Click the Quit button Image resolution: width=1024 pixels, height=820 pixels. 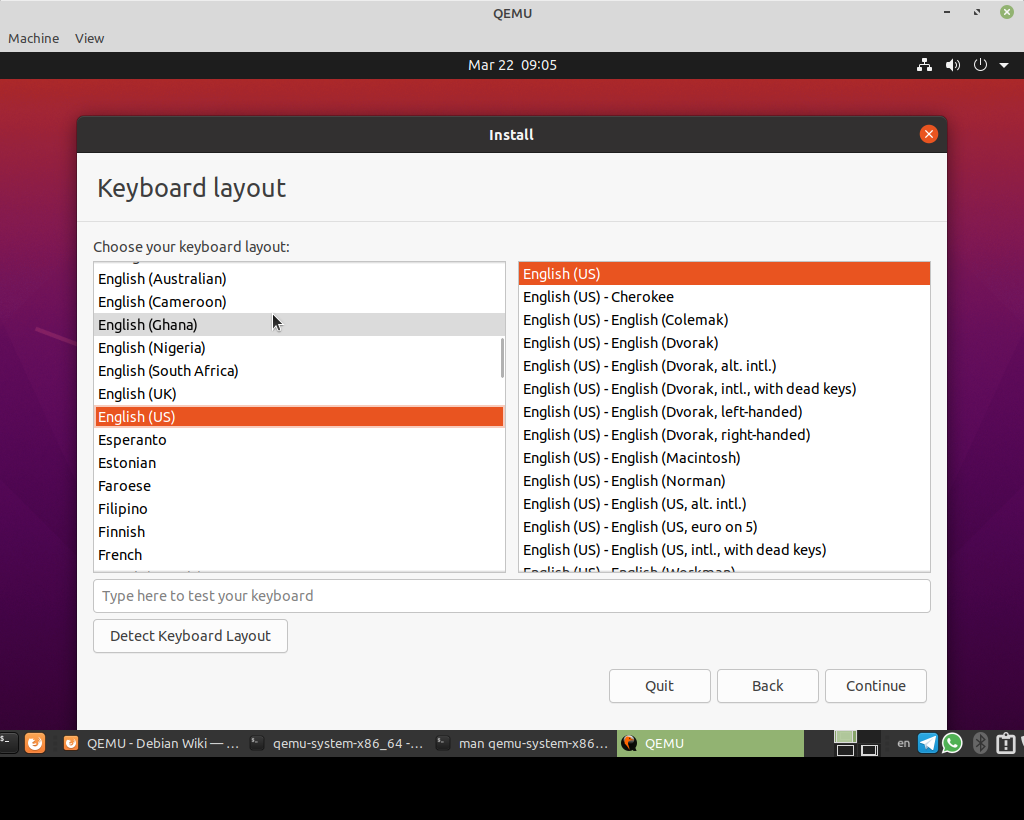pyautogui.click(x=660, y=686)
